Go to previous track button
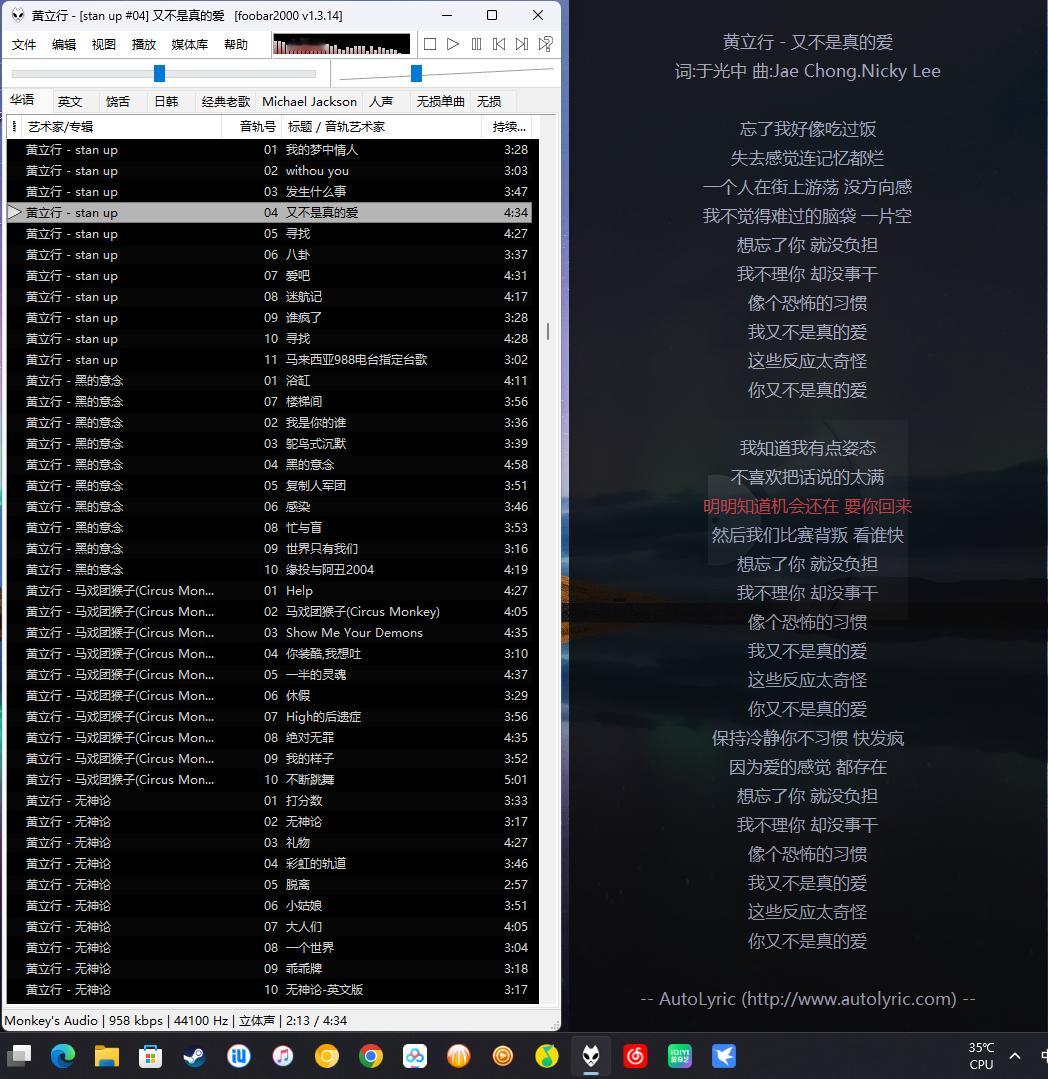This screenshot has width=1048, height=1079. point(499,44)
